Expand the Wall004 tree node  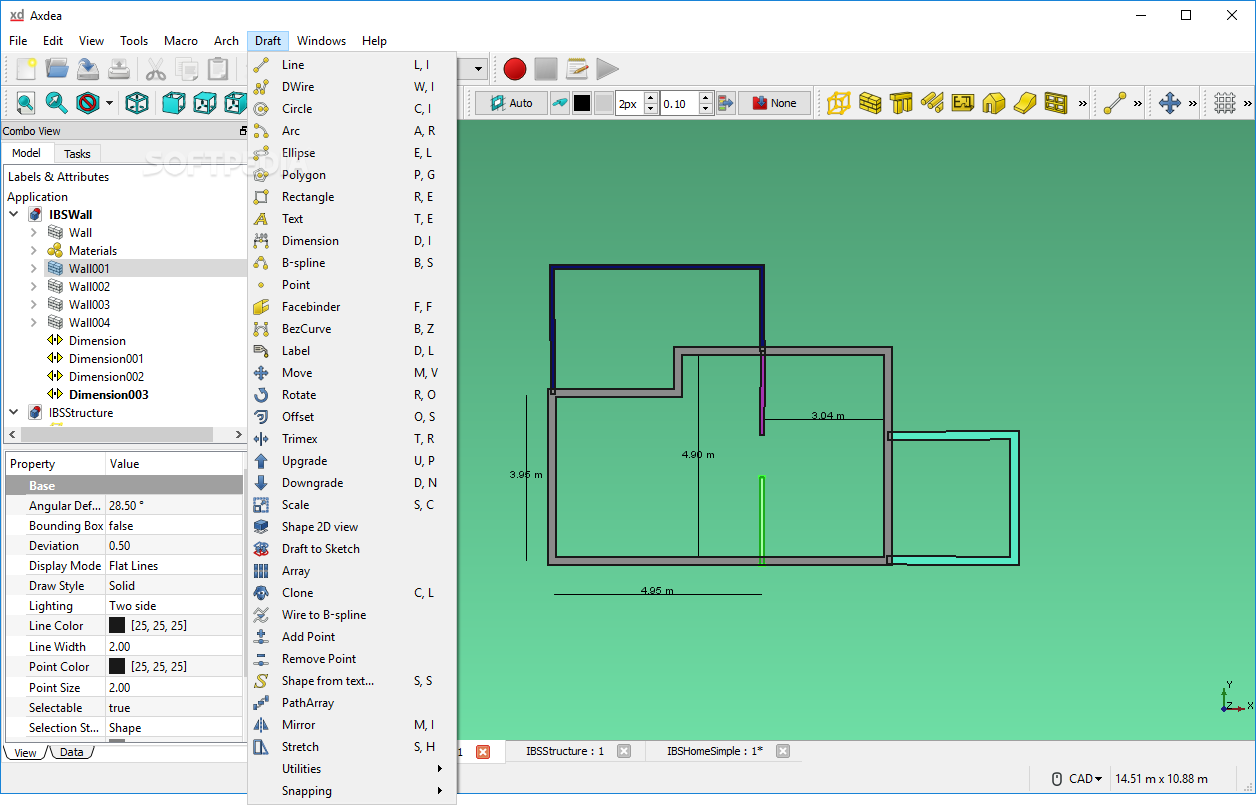click(x=33, y=323)
